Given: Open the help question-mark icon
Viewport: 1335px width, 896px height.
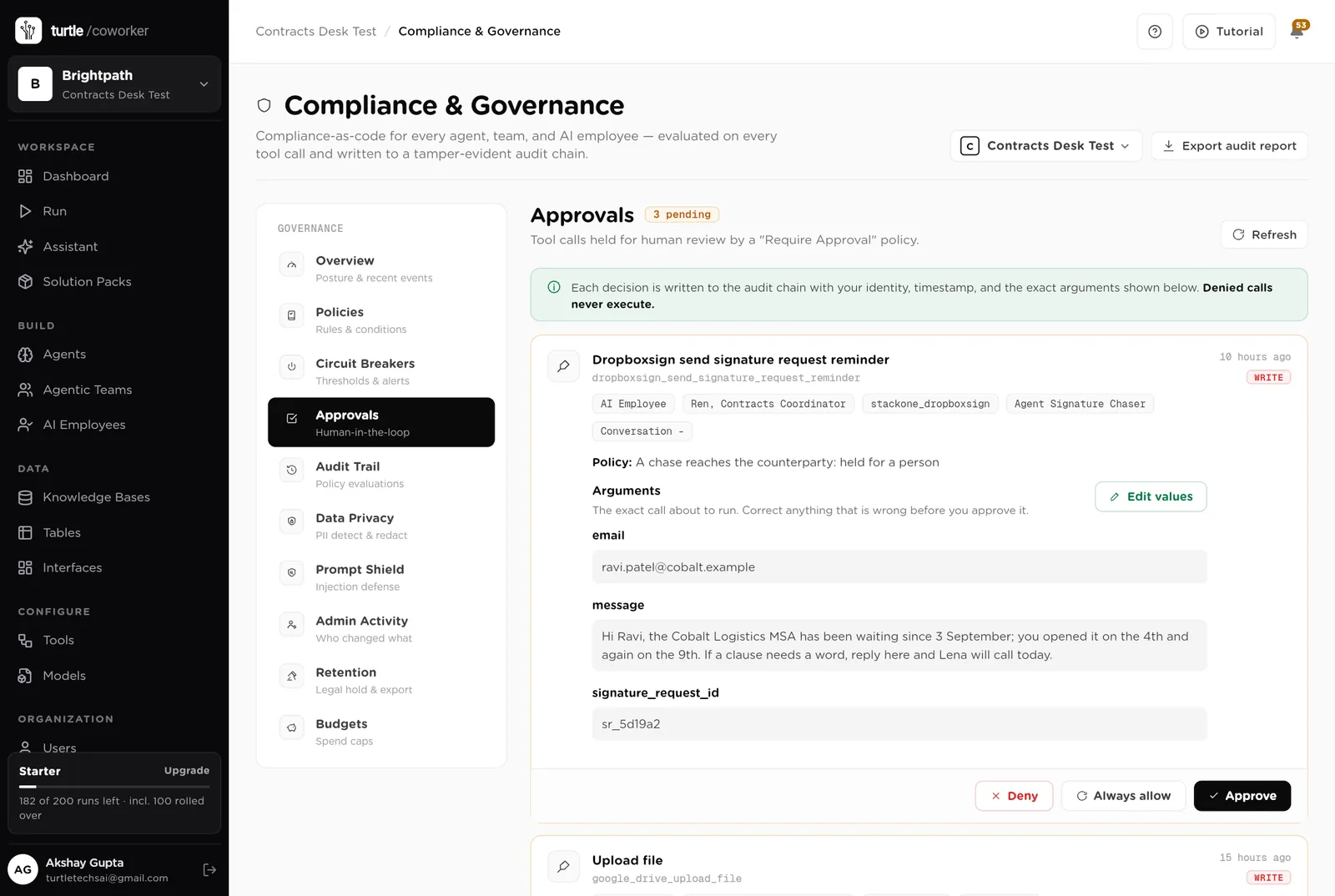Looking at the screenshot, I should [x=1155, y=32].
